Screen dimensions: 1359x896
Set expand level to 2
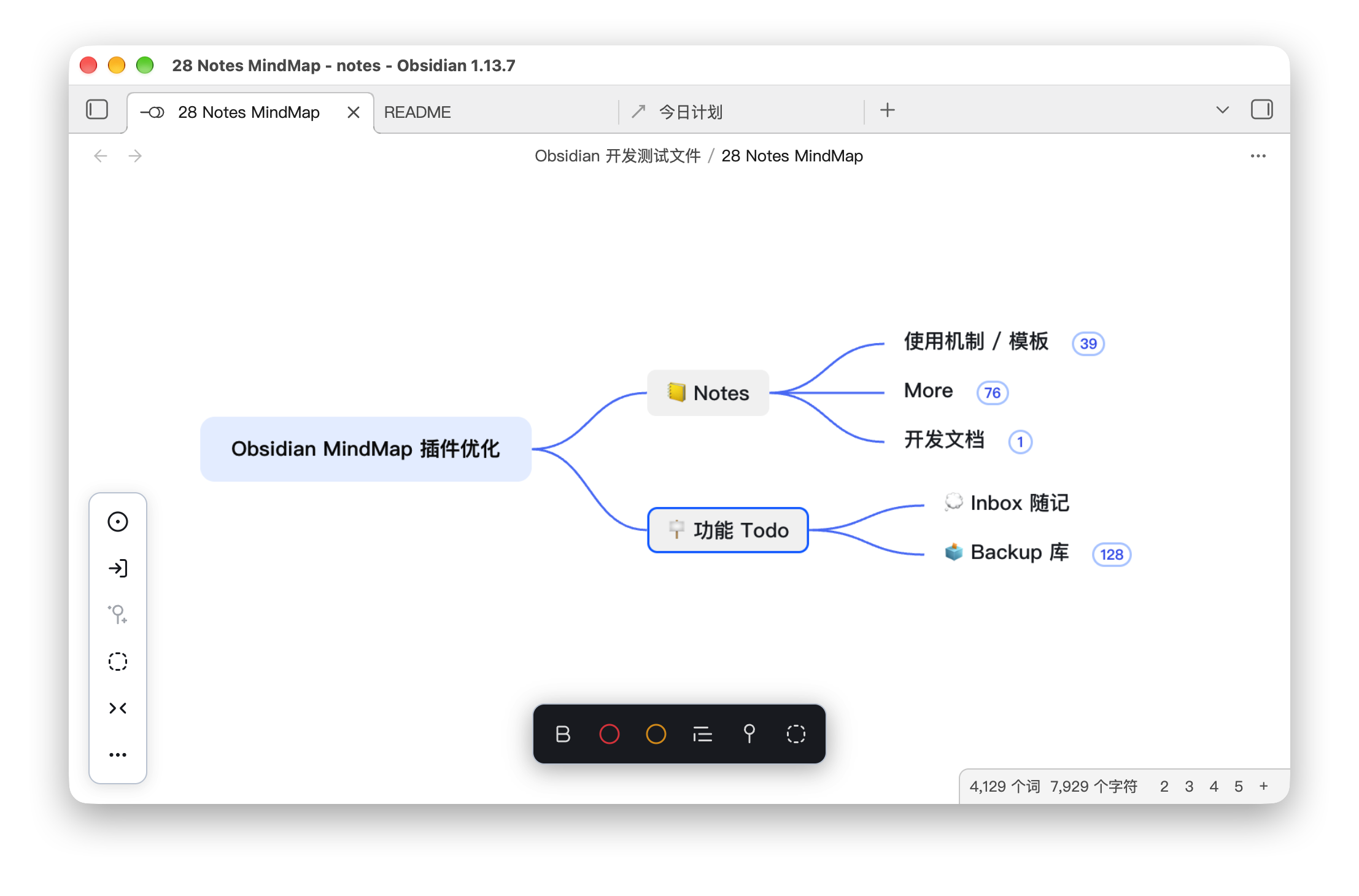(x=1164, y=787)
